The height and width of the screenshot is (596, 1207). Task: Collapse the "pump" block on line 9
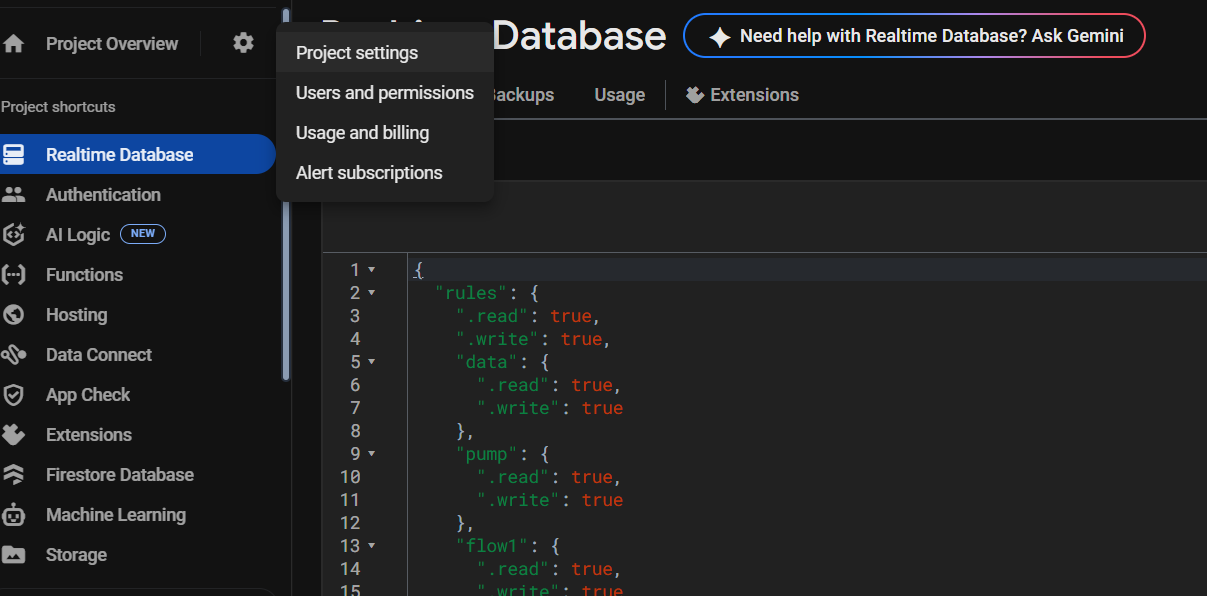[x=372, y=454]
